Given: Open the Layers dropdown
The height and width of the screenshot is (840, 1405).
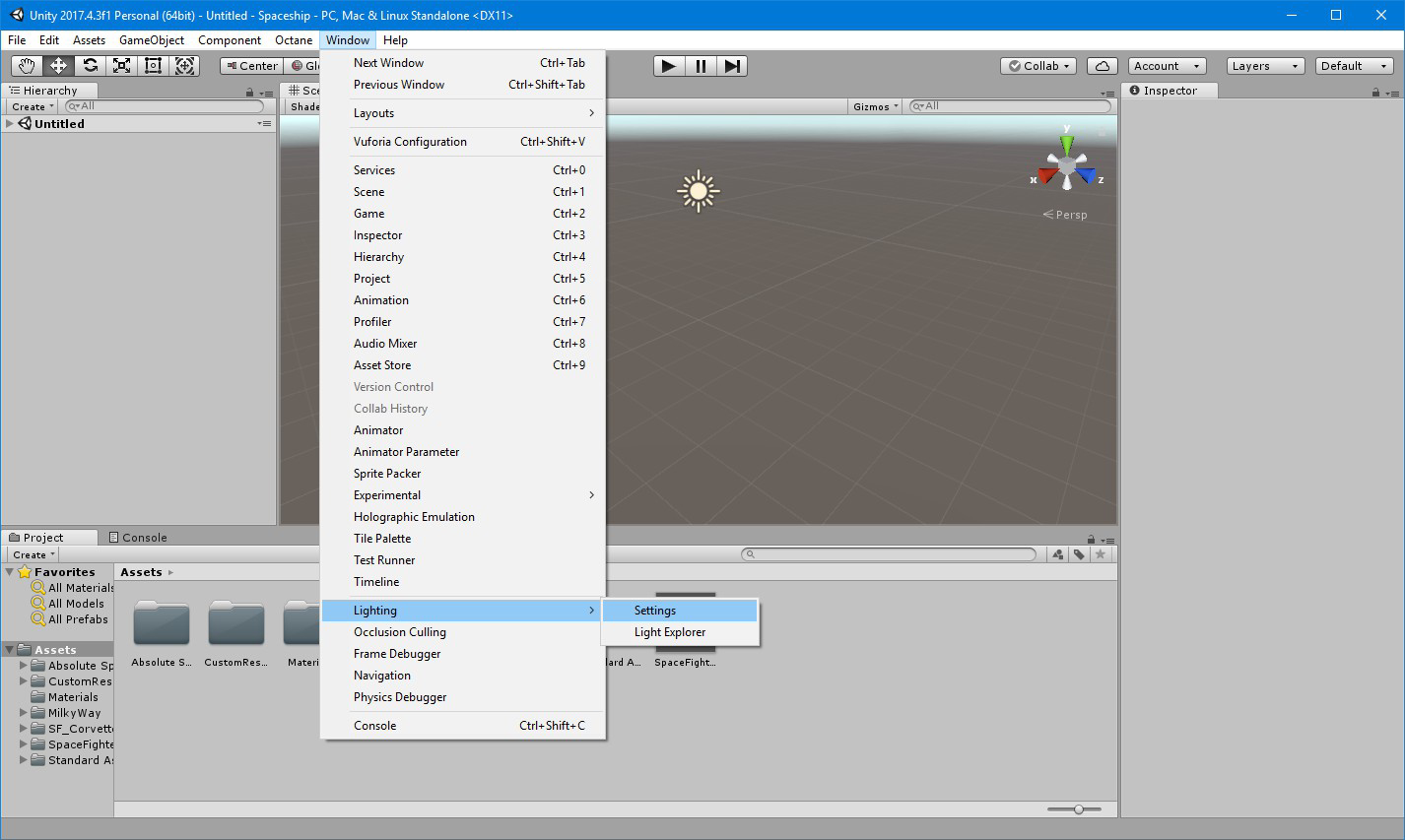Looking at the screenshot, I should pos(1266,66).
